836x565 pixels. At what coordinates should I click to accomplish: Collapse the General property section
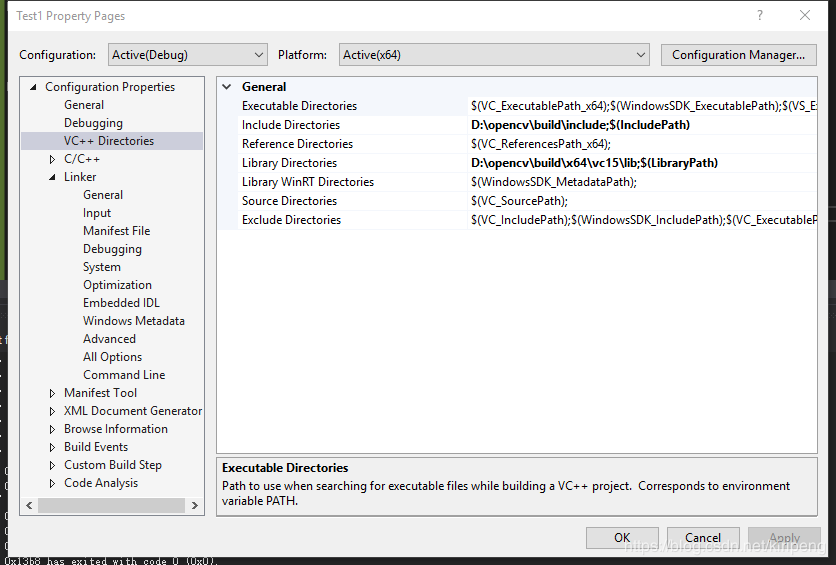tap(228, 87)
